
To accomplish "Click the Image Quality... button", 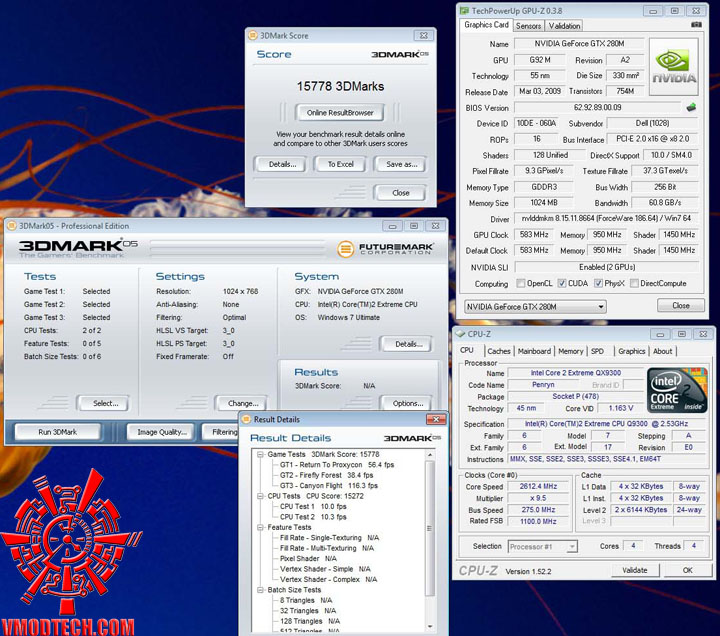I will tap(162, 432).
